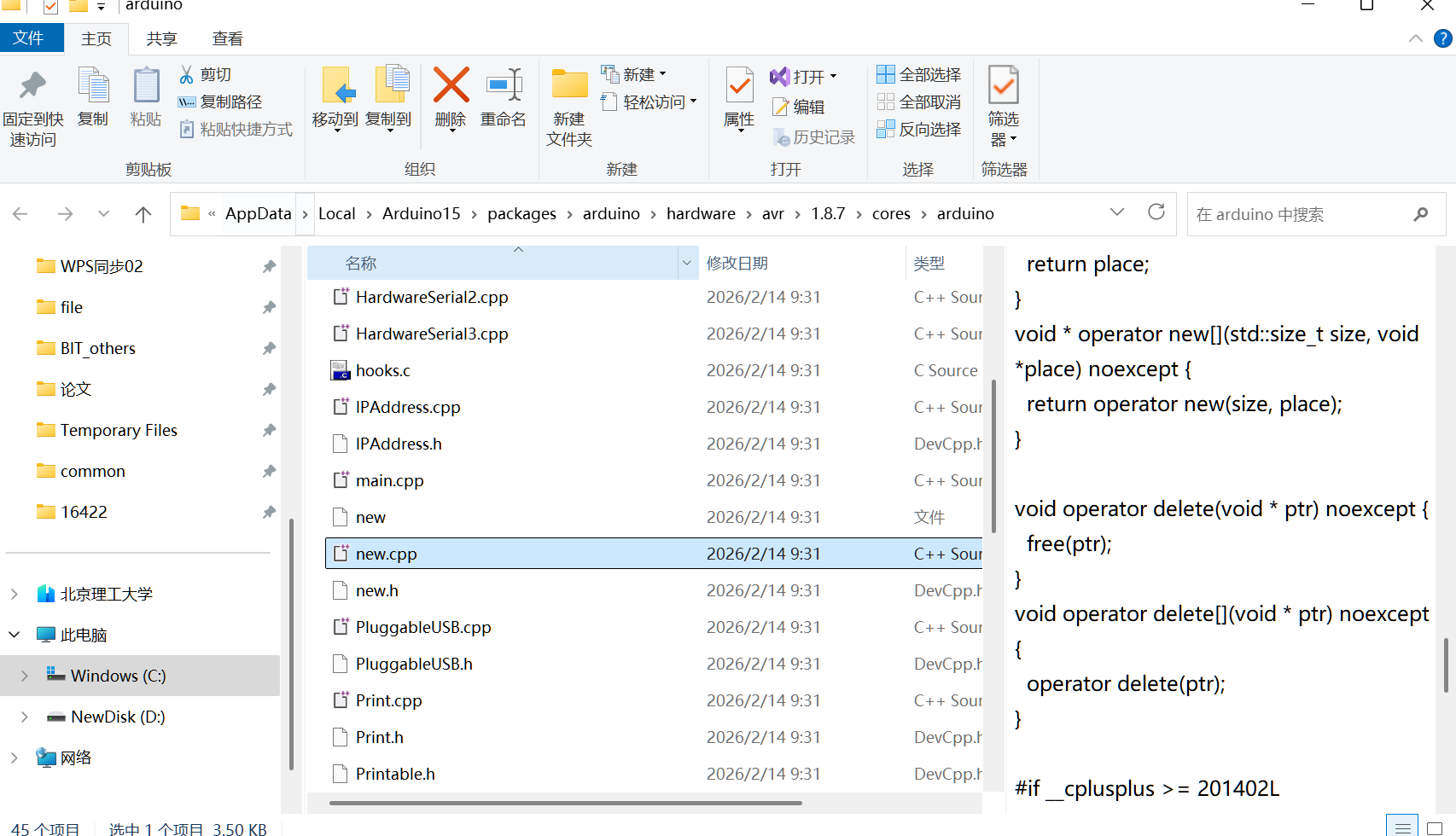The height and width of the screenshot is (836, 1456).
Task: Click hardware in breadcrumb path
Action: (x=701, y=214)
